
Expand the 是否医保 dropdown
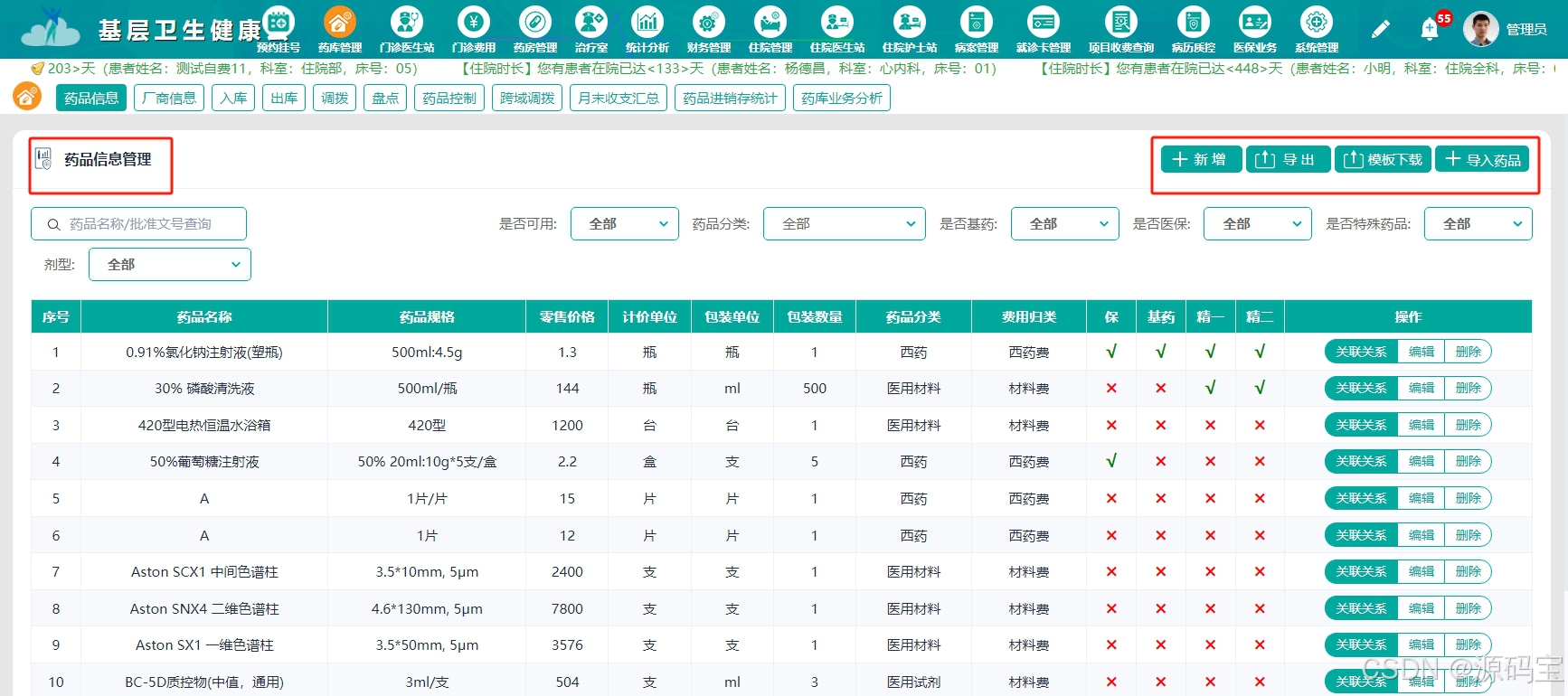pos(1258,224)
